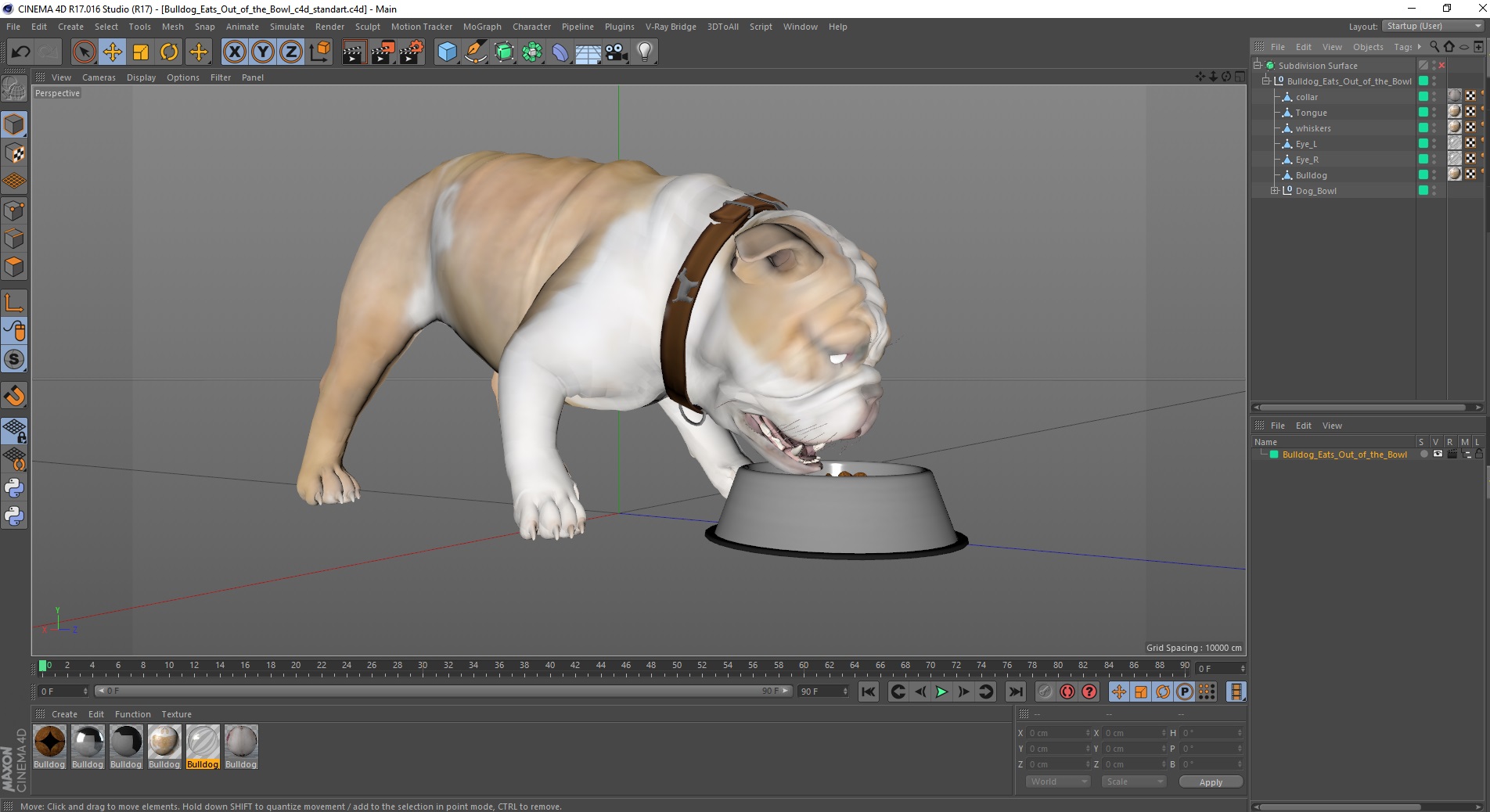The width and height of the screenshot is (1490, 812).
Task: Switch to Points mode
Action: point(14,210)
